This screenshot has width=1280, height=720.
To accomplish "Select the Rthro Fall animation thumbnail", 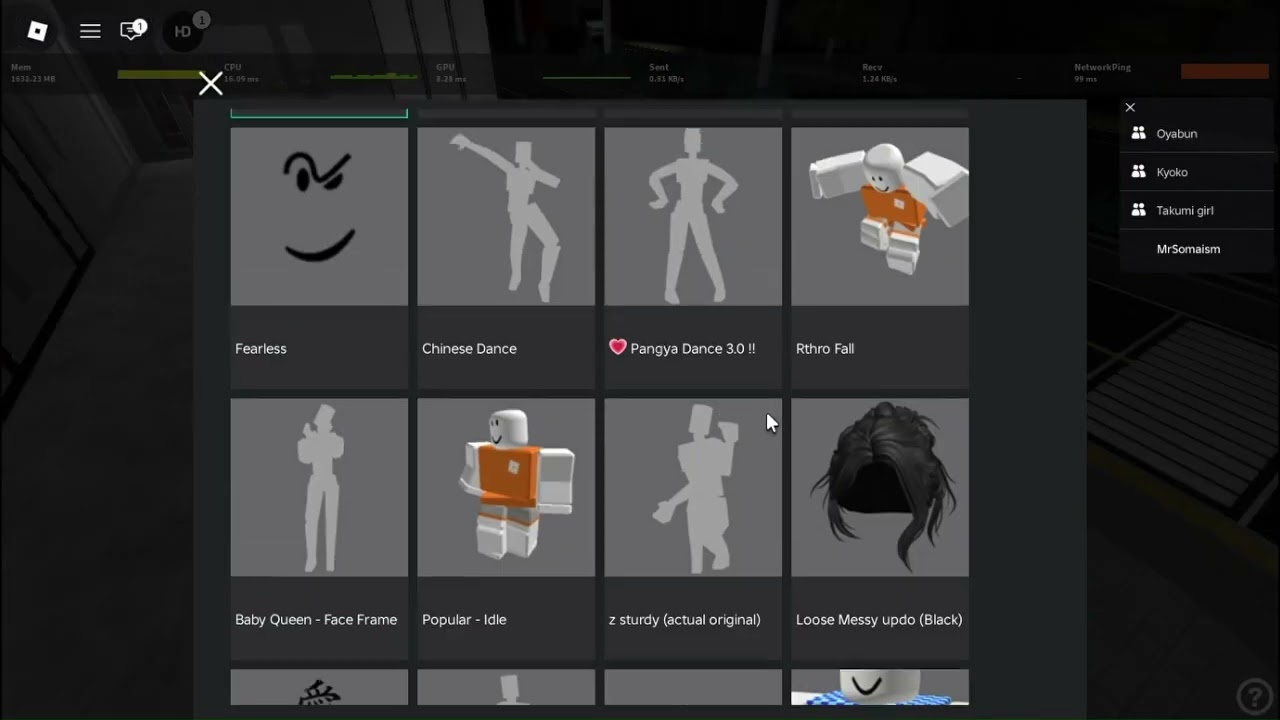I will 880,216.
